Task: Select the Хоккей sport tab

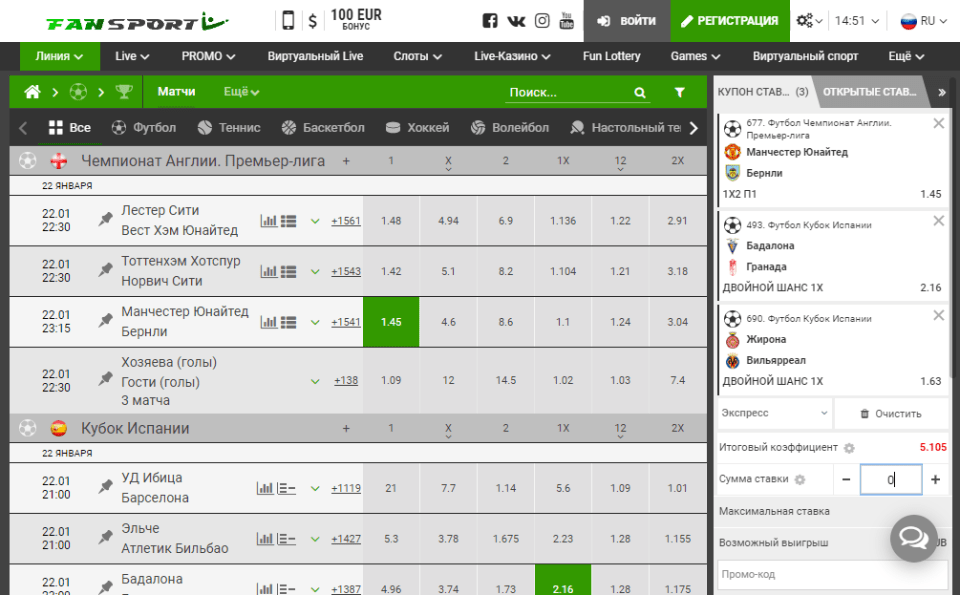Action: point(418,127)
